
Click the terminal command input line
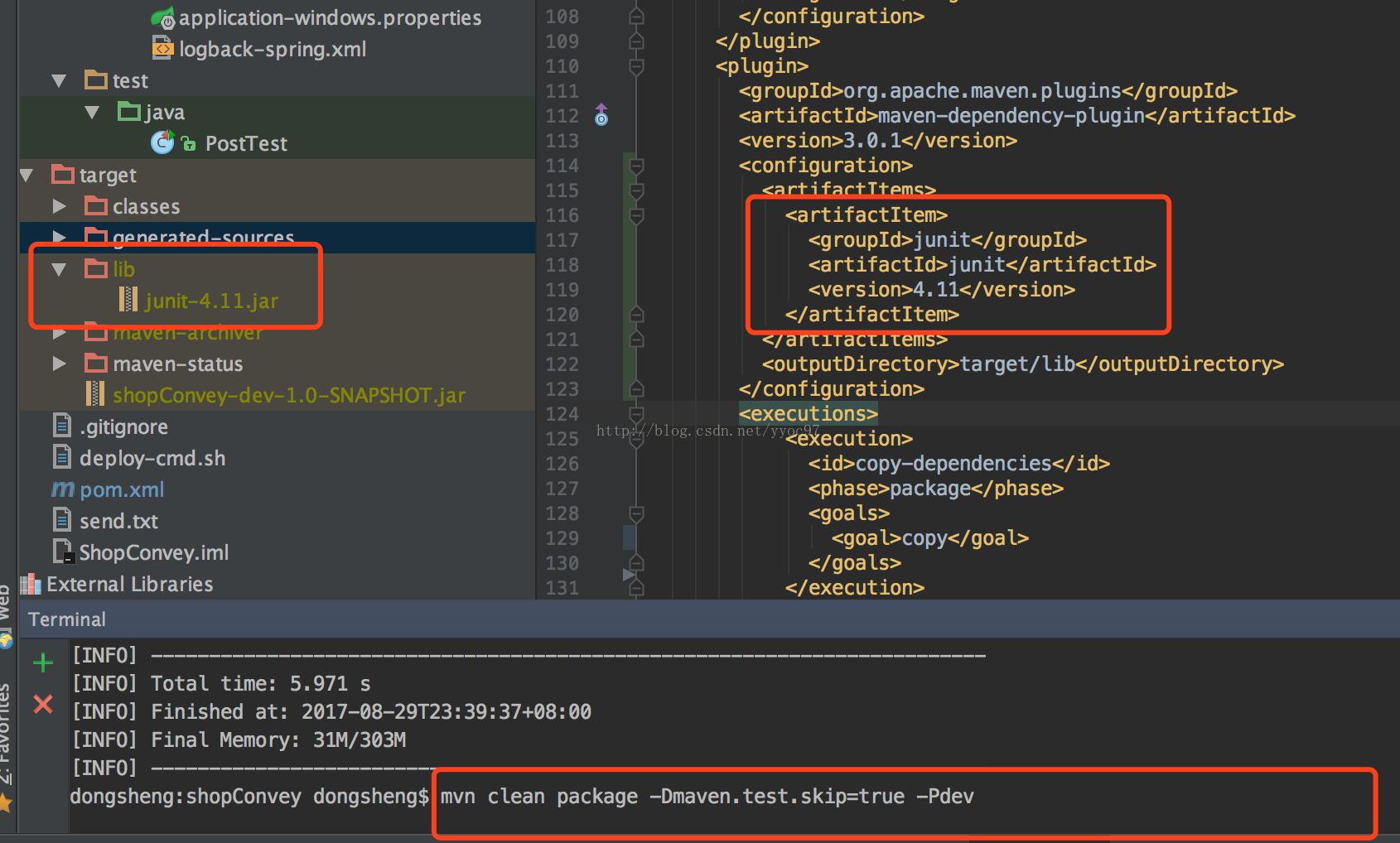pos(707,797)
